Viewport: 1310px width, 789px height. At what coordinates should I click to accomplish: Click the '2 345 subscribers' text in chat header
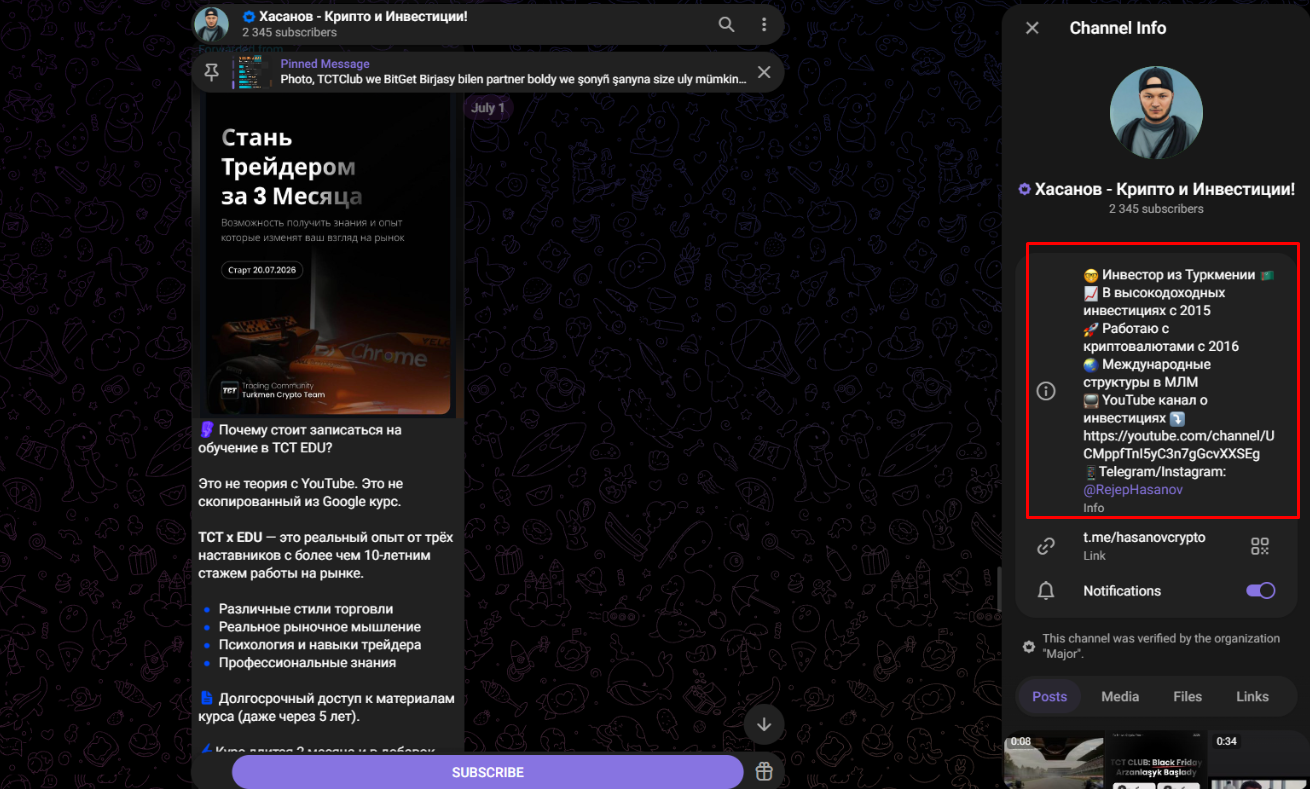(290, 33)
